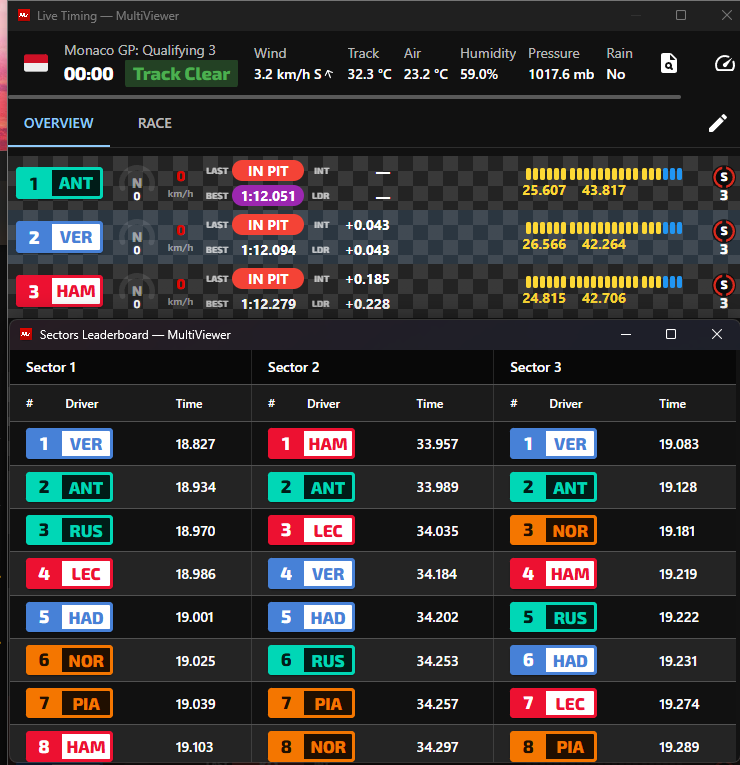Viewport: 740px width, 765px height.
Task: Click ANT's mini sector bar segments
Action: point(603,174)
